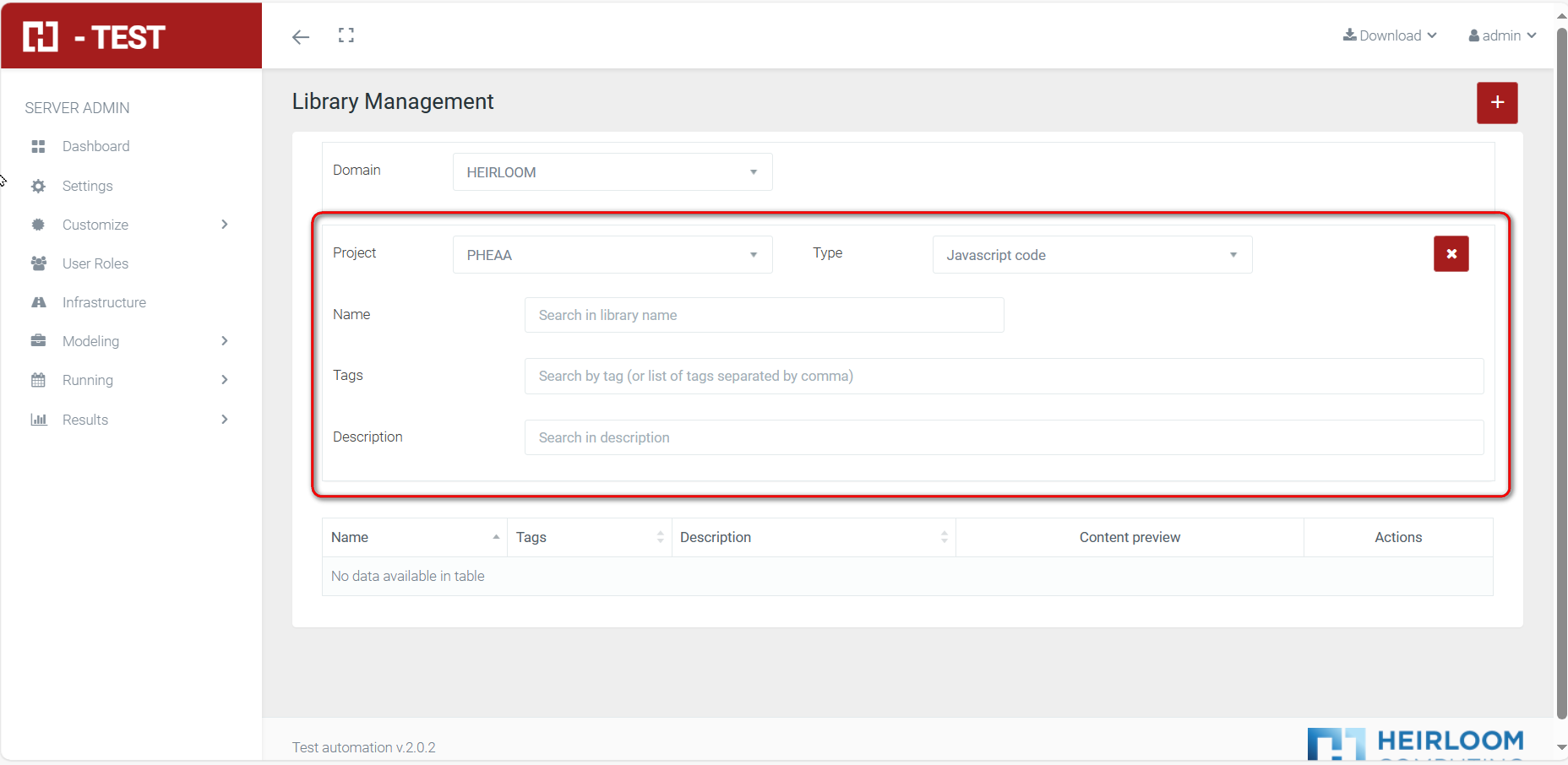Image resolution: width=1568 pixels, height=765 pixels.
Task: Open the Download menu
Action: (x=1390, y=35)
